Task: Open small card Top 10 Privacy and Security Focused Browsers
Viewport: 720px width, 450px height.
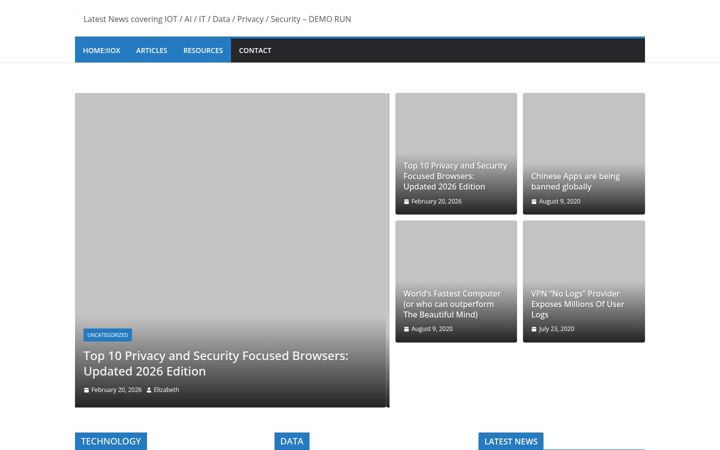Action: (455, 176)
